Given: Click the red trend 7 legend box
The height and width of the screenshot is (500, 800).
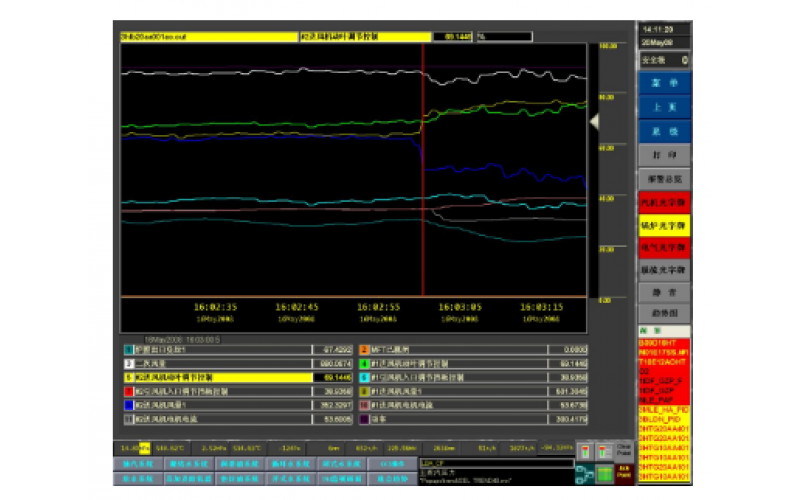Looking at the screenshot, I should 128,392.
